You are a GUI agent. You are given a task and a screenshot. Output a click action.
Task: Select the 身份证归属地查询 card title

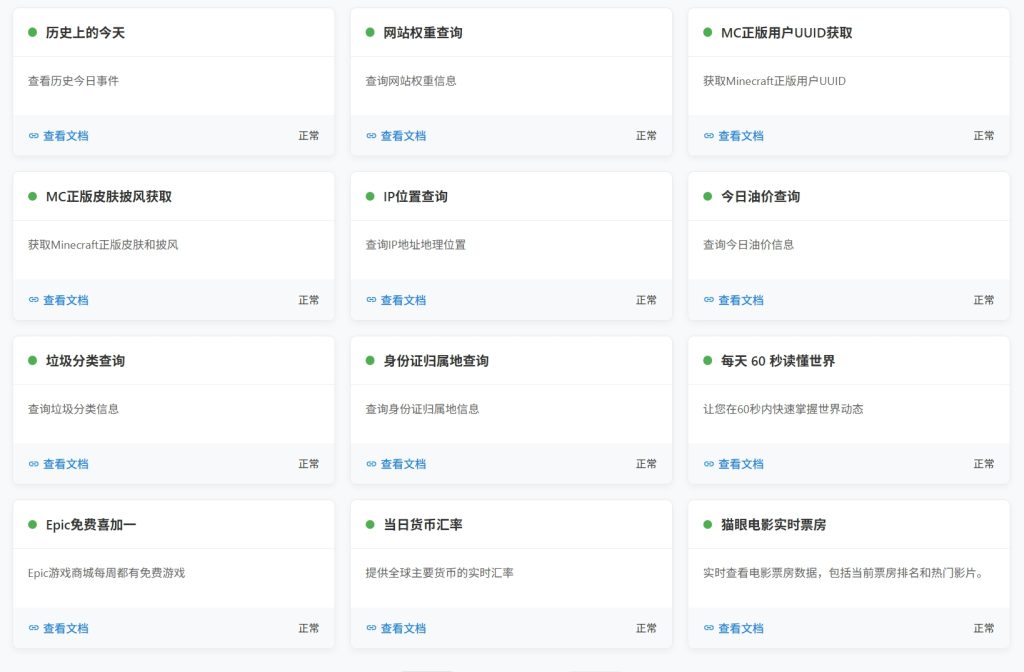436,360
